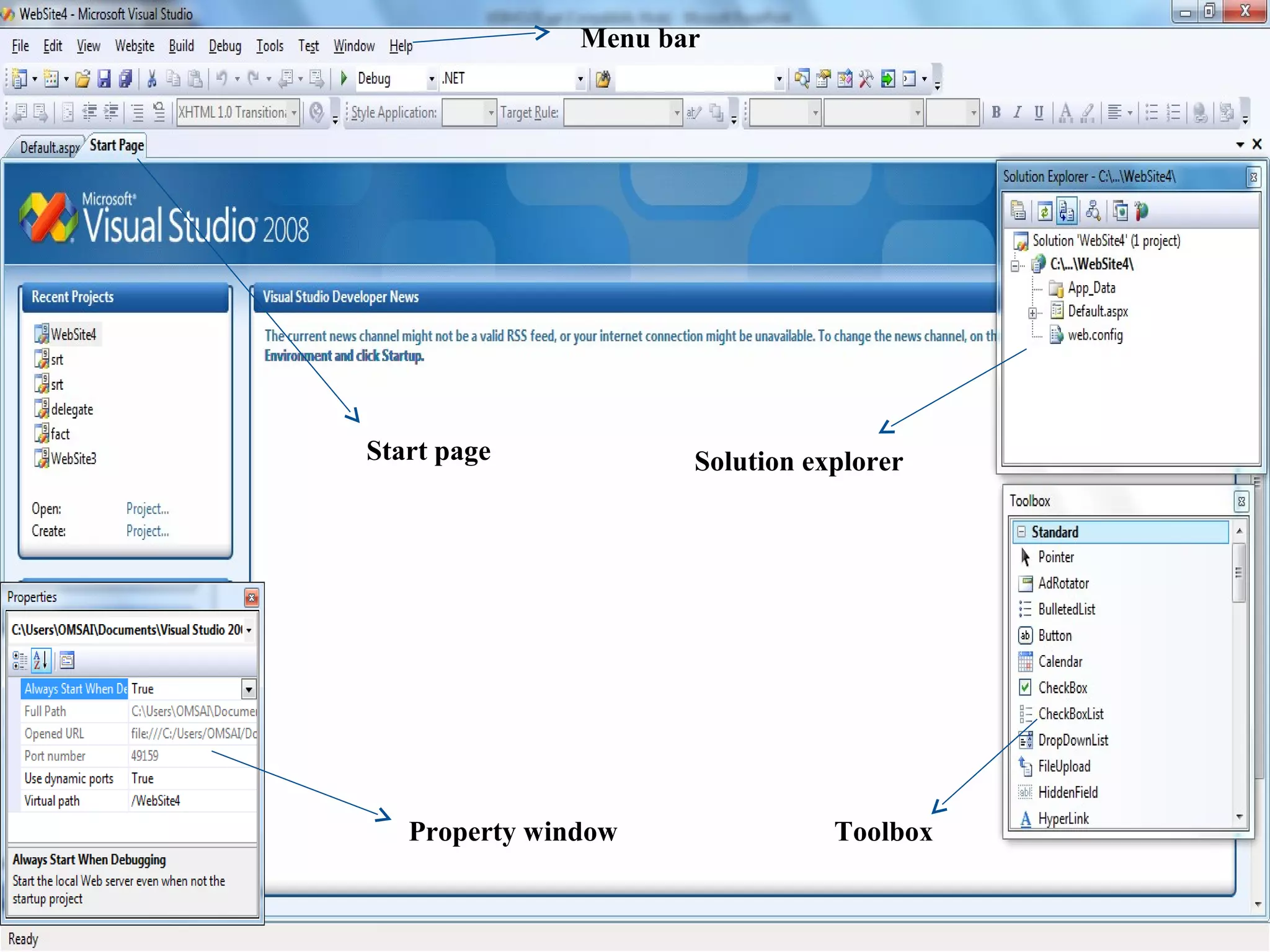Click the Save floppy disk icon
Image resolution: width=1270 pixels, height=952 pixels.
click(104, 79)
